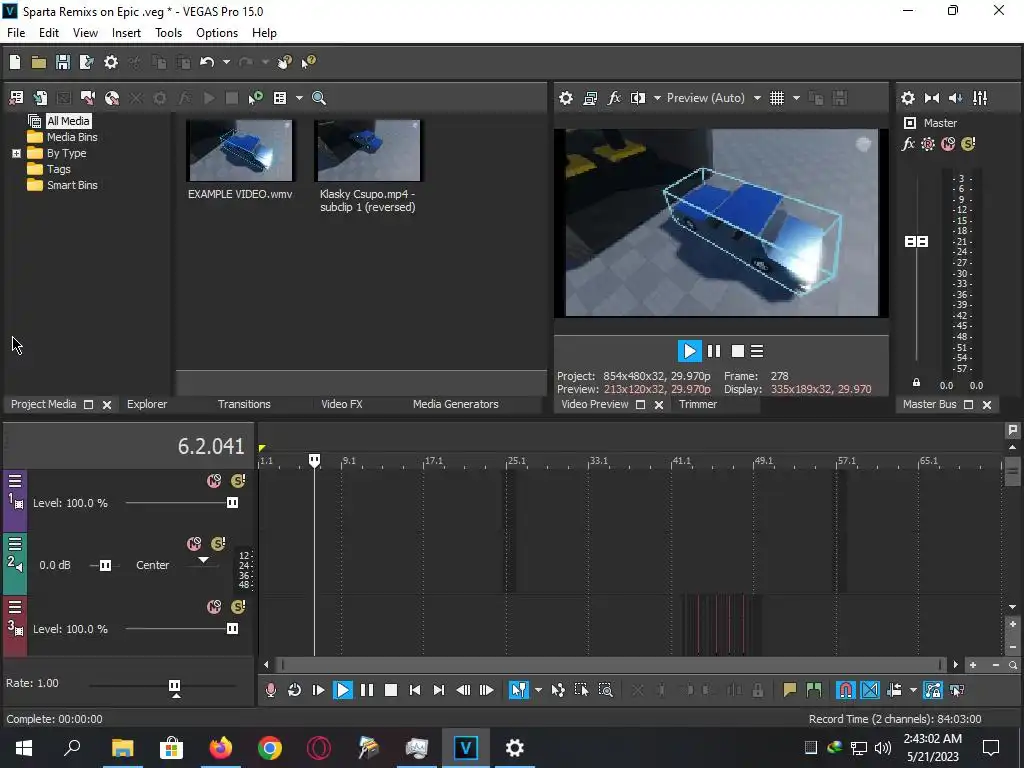1024x768 pixels.
Task: Click the record microphone button
Action: 270,690
